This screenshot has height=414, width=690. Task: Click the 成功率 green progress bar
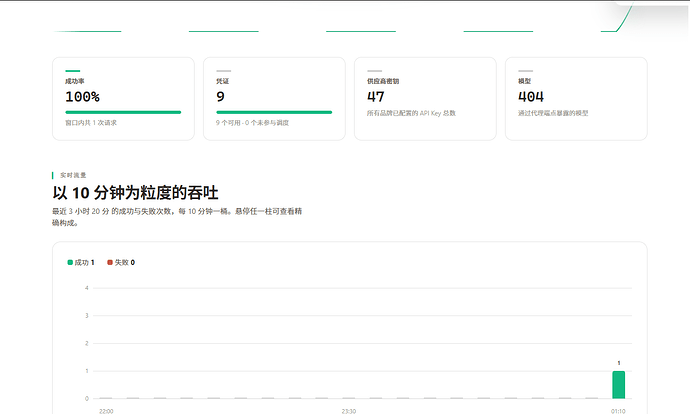tap(123, 112)
